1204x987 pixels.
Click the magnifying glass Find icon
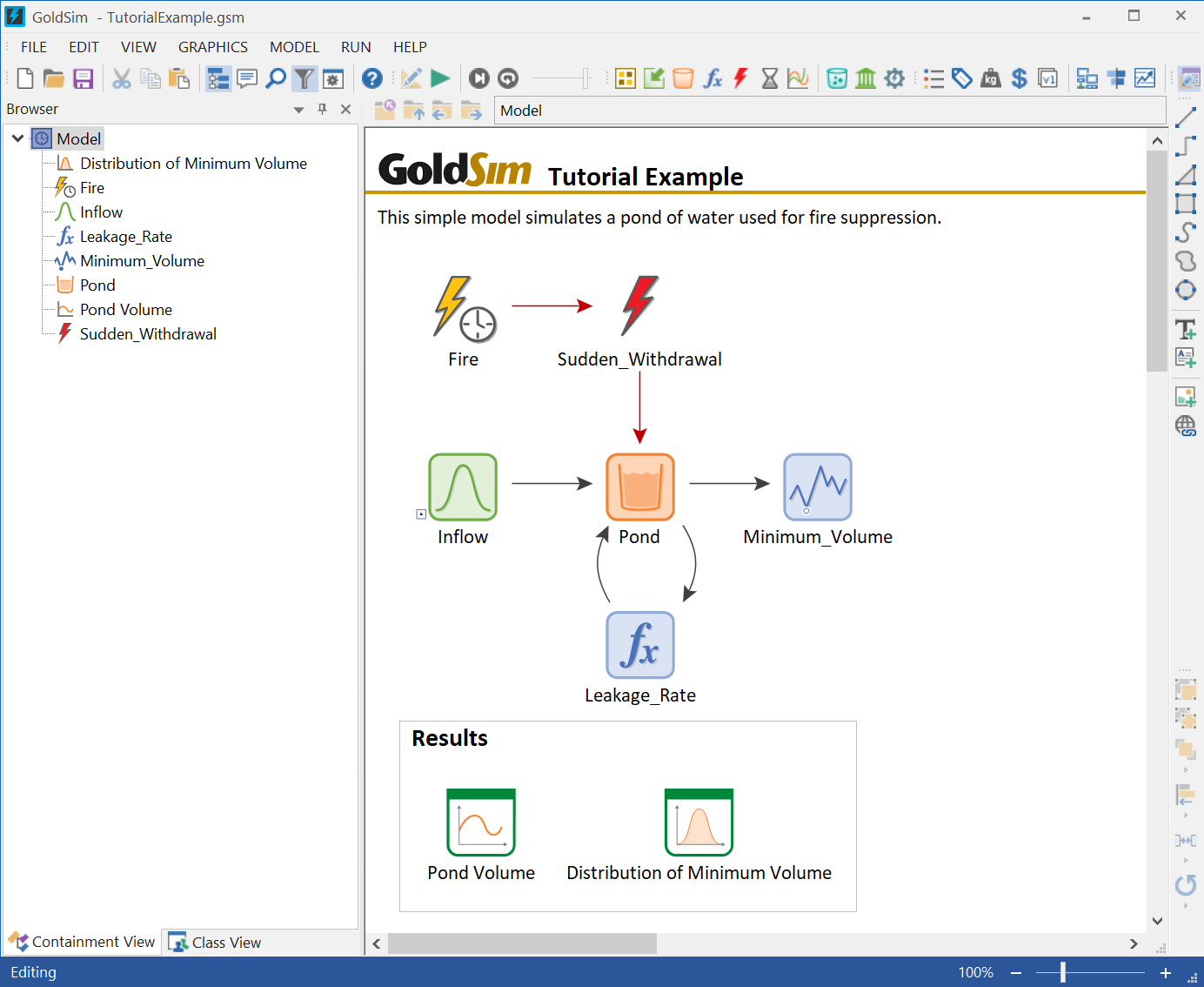276,78
